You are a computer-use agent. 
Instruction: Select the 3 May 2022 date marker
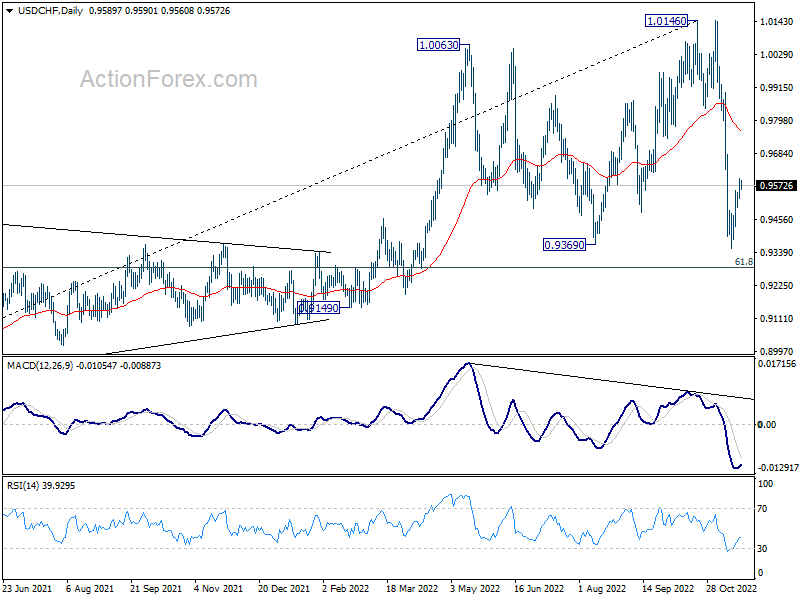[476, 588]
